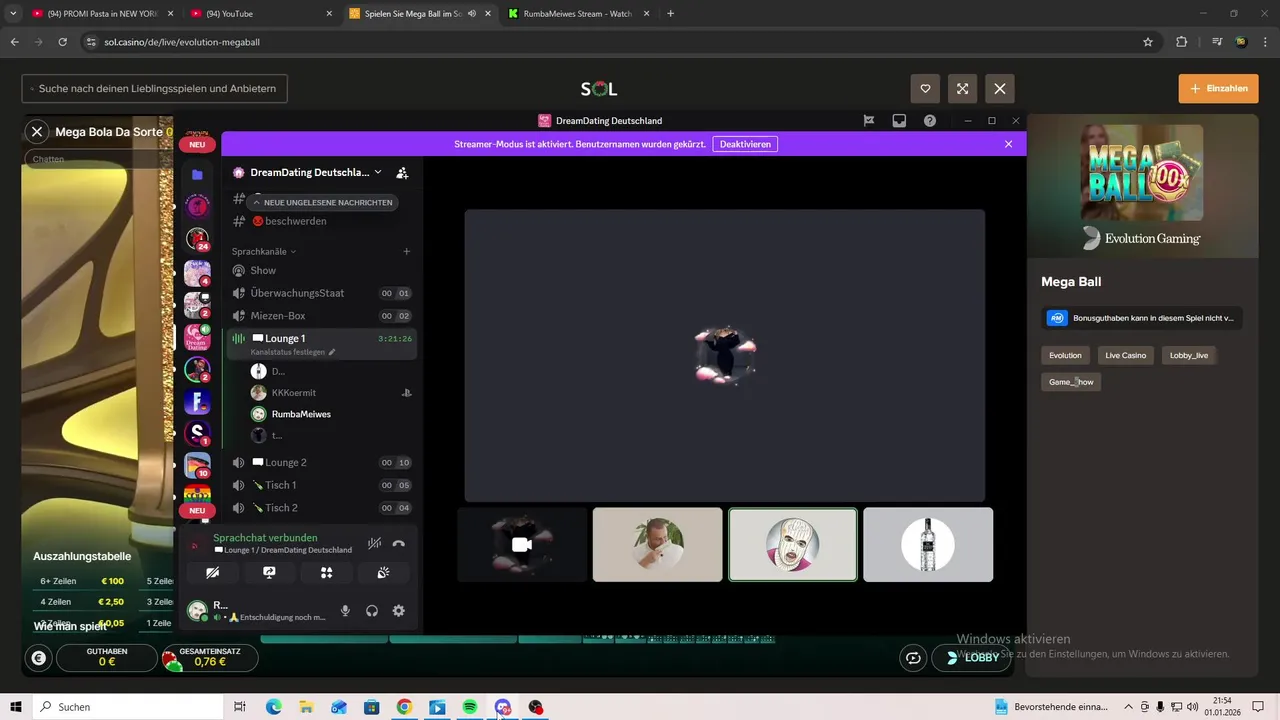The width and height of the screenshot is (1280, 720).
Task: Select the Live Casino tag
Action: 1126,355
